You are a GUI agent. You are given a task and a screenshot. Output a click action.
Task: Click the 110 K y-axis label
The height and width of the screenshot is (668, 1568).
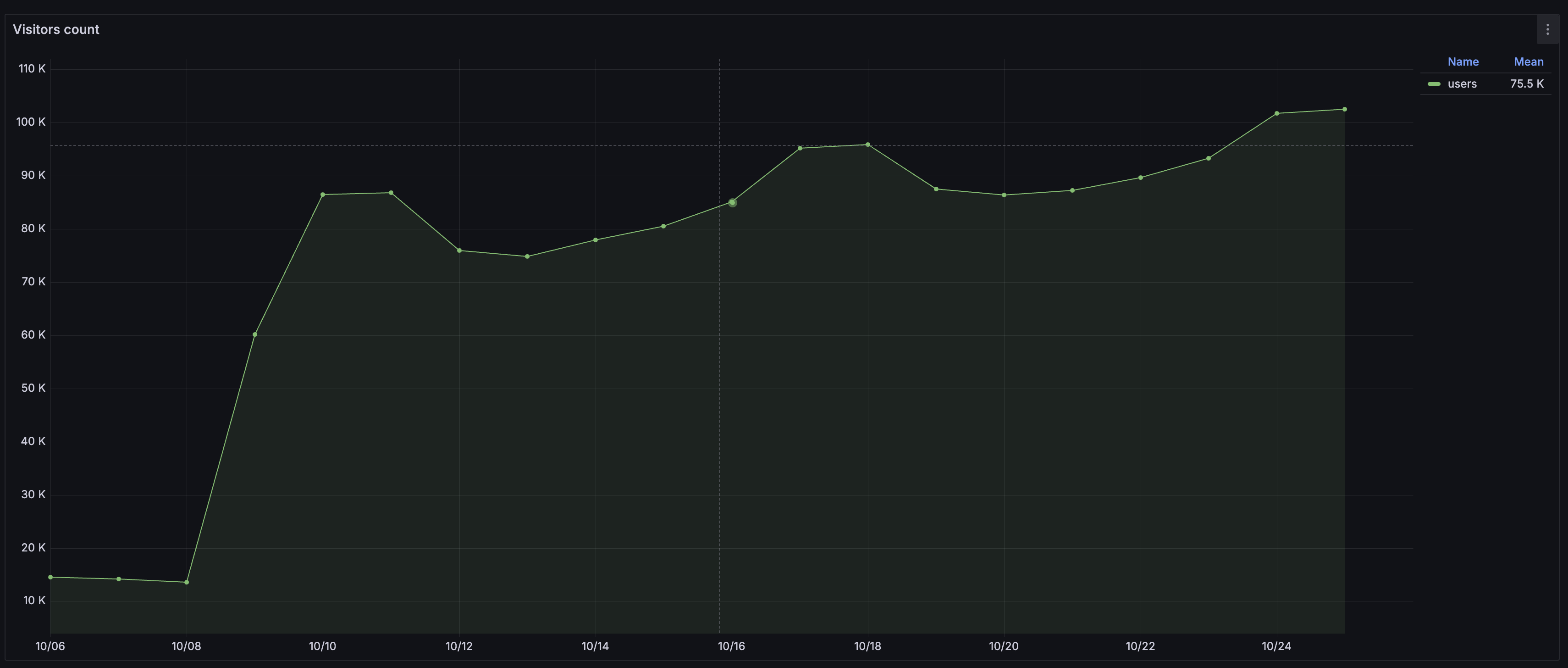32,68
